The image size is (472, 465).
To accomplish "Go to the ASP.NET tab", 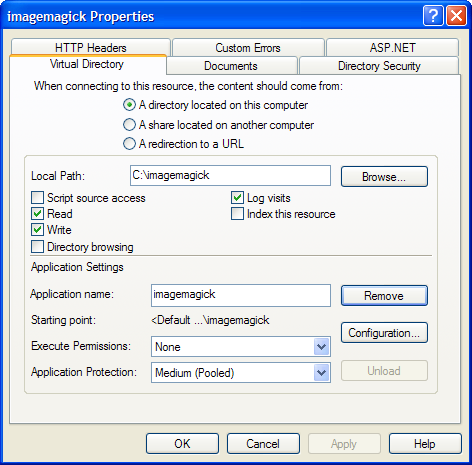I will click(392, 47).
